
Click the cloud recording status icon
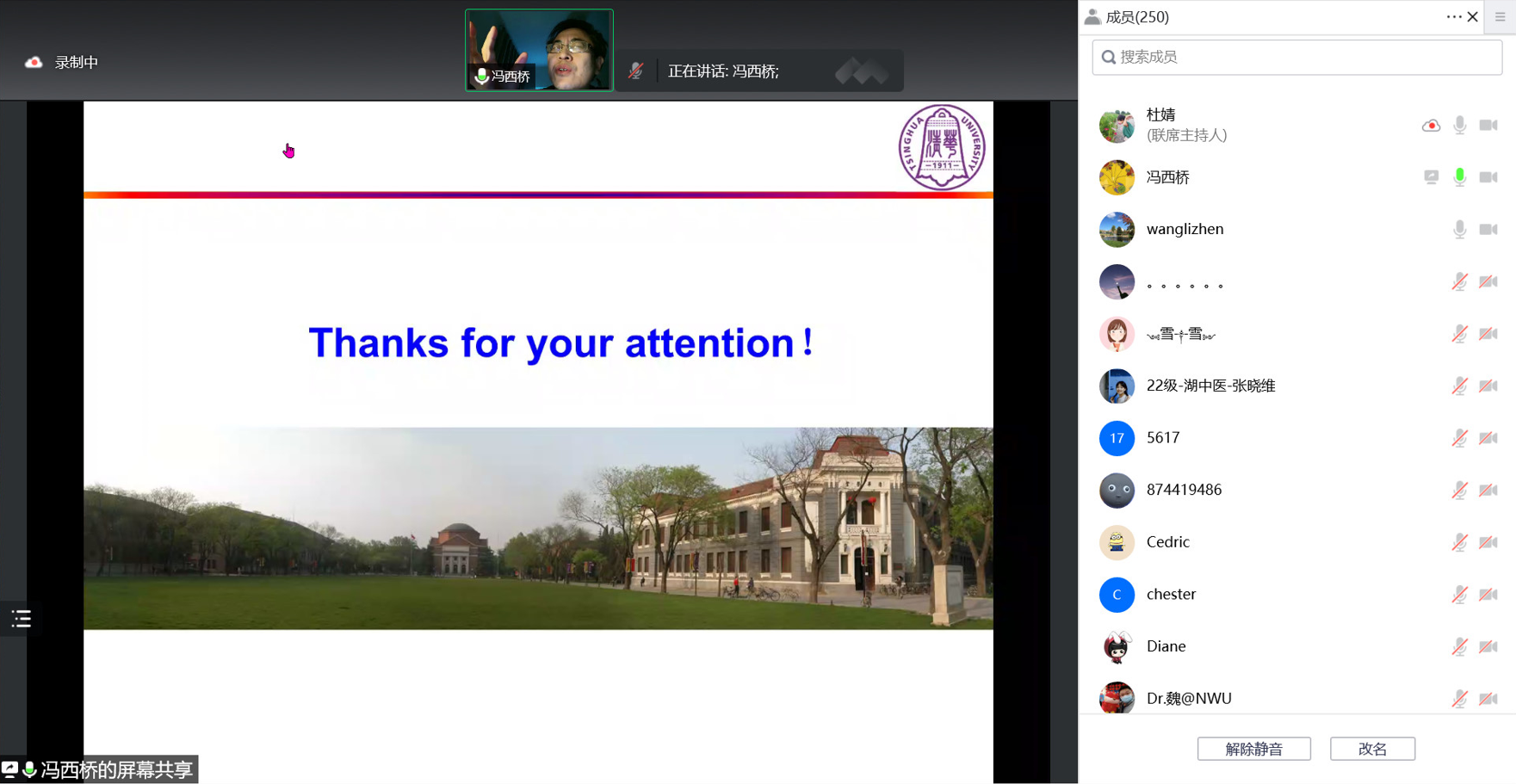tap(34, 62)
